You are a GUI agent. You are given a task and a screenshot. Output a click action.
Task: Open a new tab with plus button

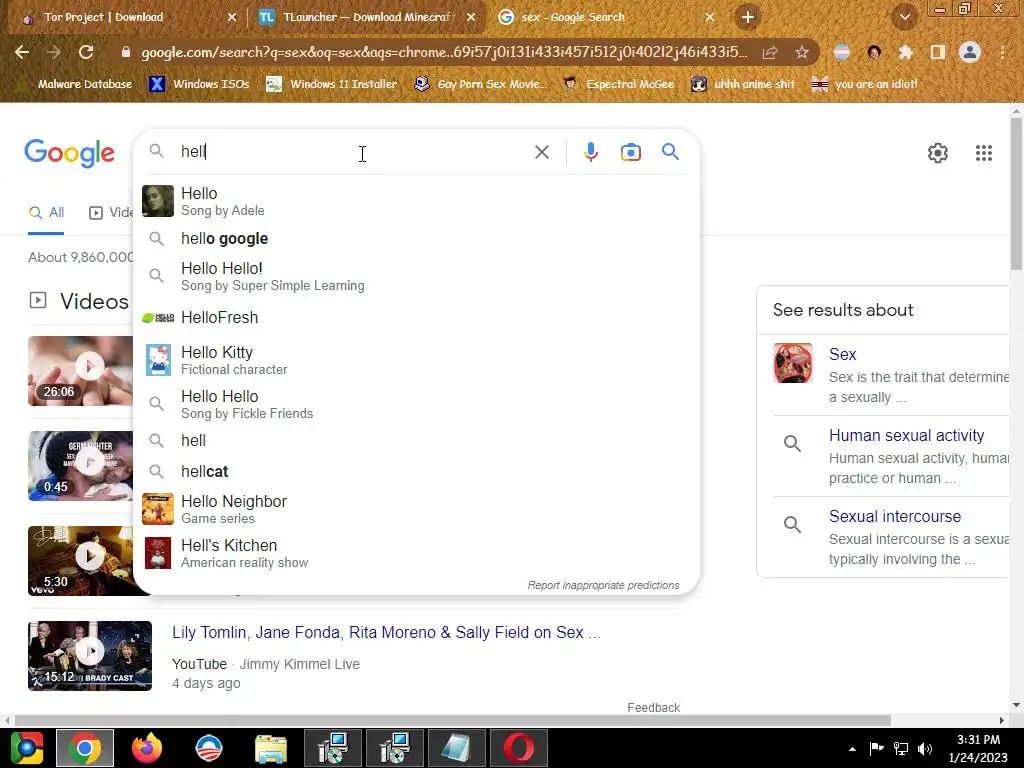748,17
